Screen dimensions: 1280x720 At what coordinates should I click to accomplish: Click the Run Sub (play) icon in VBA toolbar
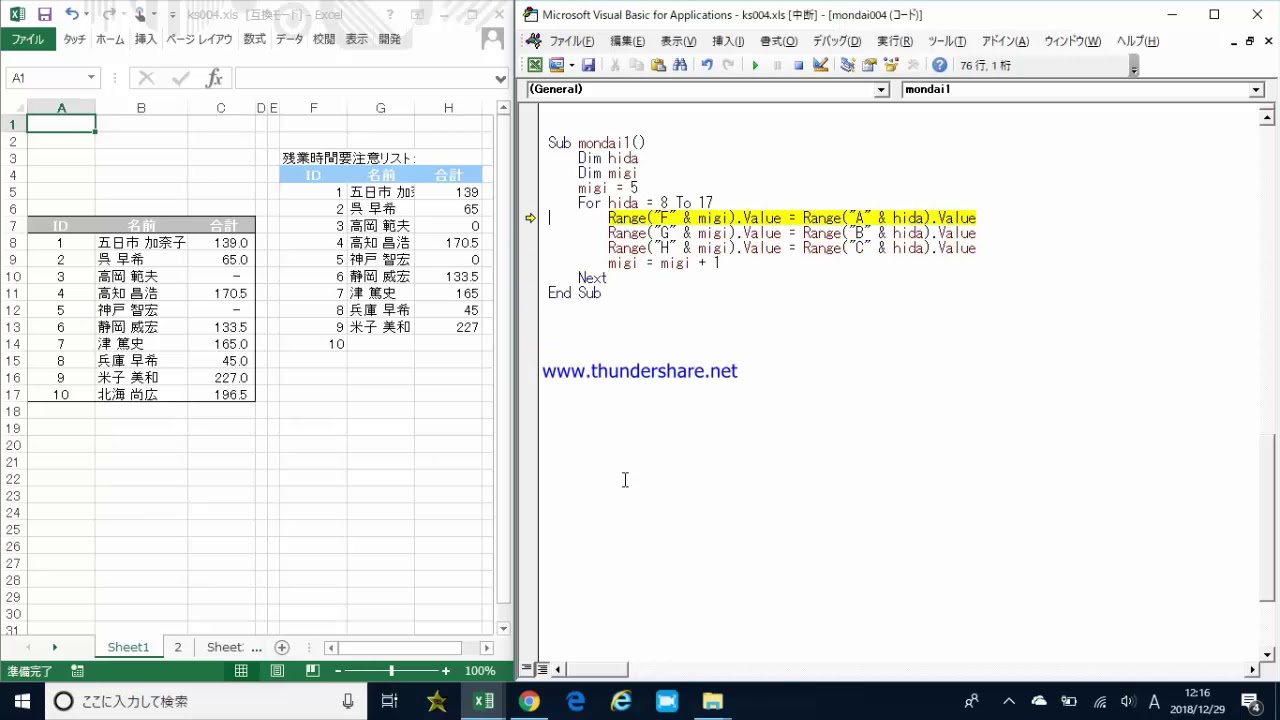tap(755, 65)
